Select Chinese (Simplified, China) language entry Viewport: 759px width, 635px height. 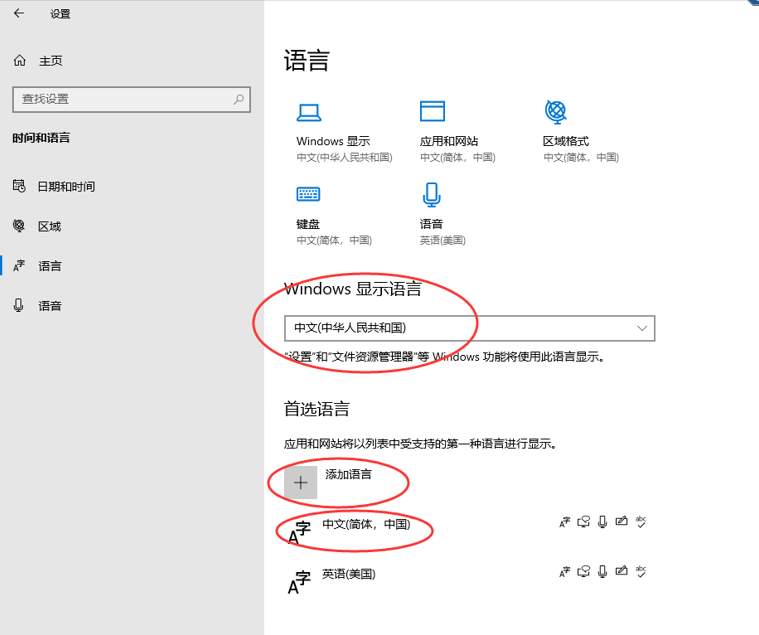(x=366, y=524)
